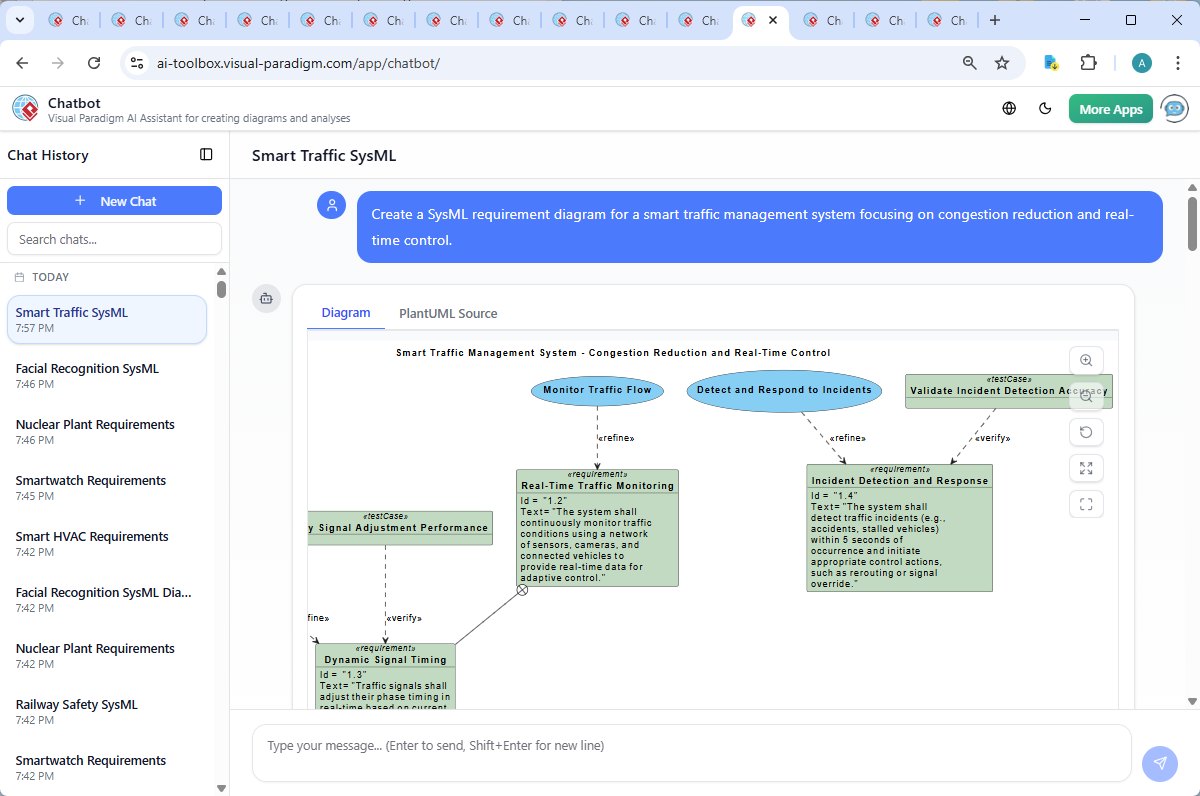Switch to the PlantUML Source tab
Image resolution: width=1200 pixels, height=796 pixels.
pos(447,313)
